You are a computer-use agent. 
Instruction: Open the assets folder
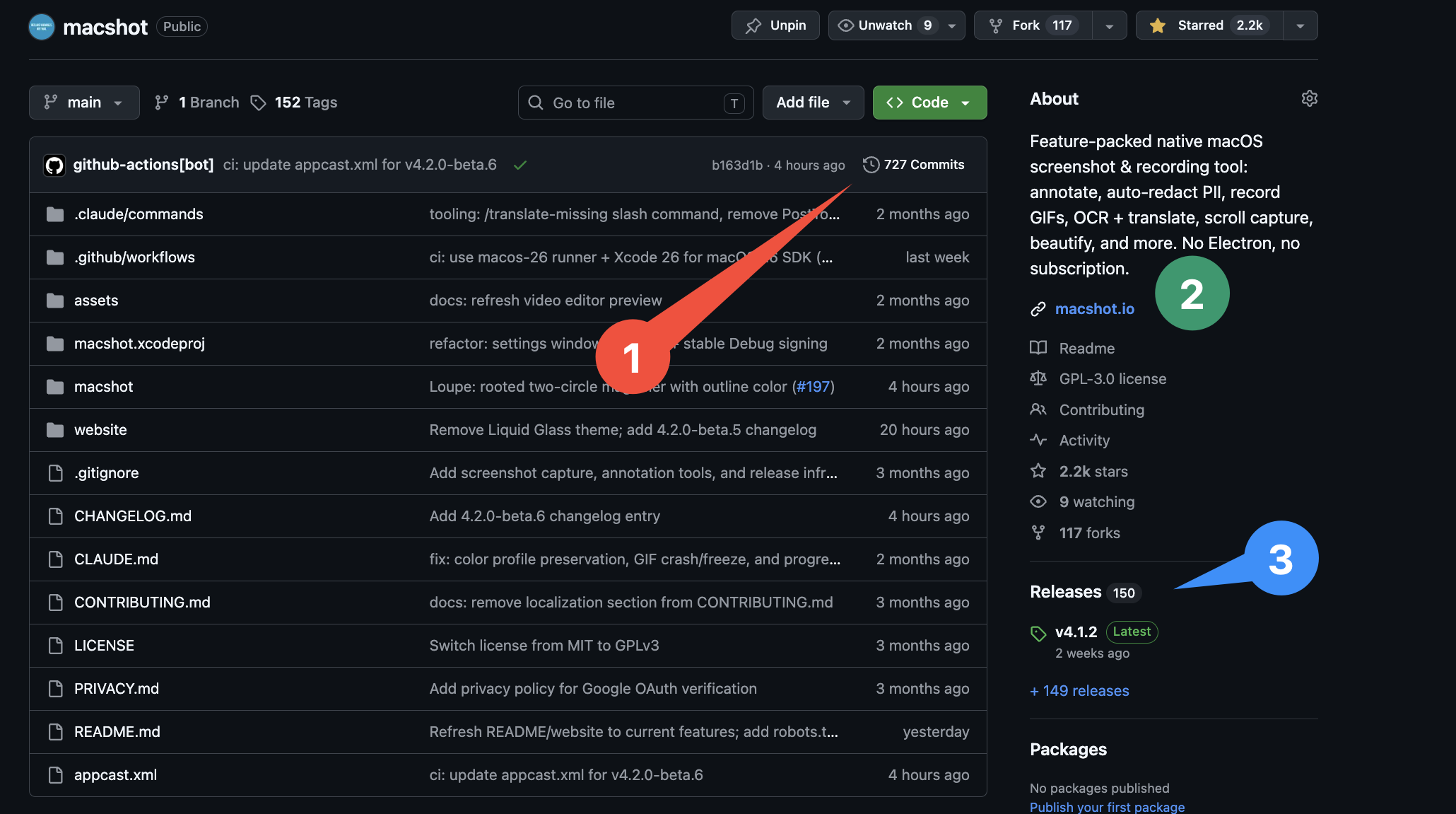tap(96, 301)
